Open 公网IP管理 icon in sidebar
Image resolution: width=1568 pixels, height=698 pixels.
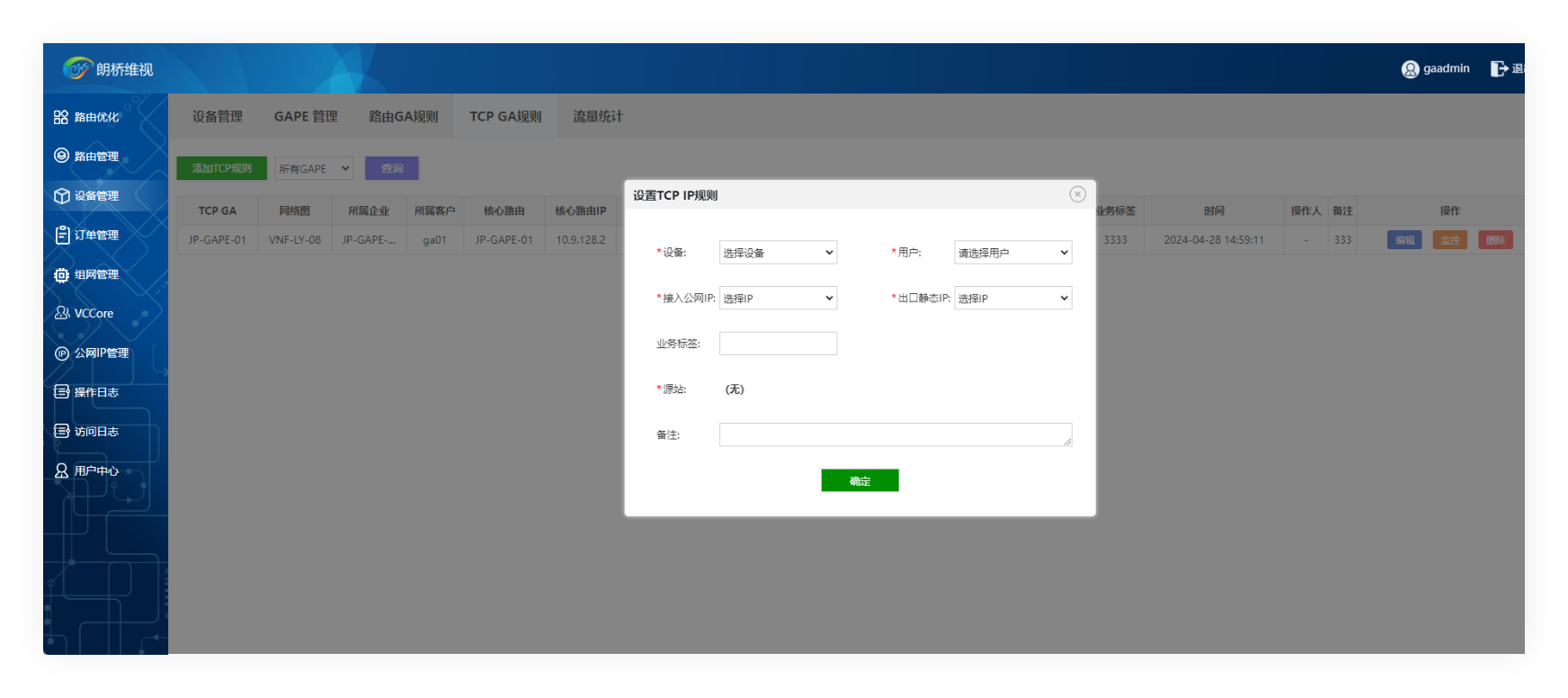(61, 353)
